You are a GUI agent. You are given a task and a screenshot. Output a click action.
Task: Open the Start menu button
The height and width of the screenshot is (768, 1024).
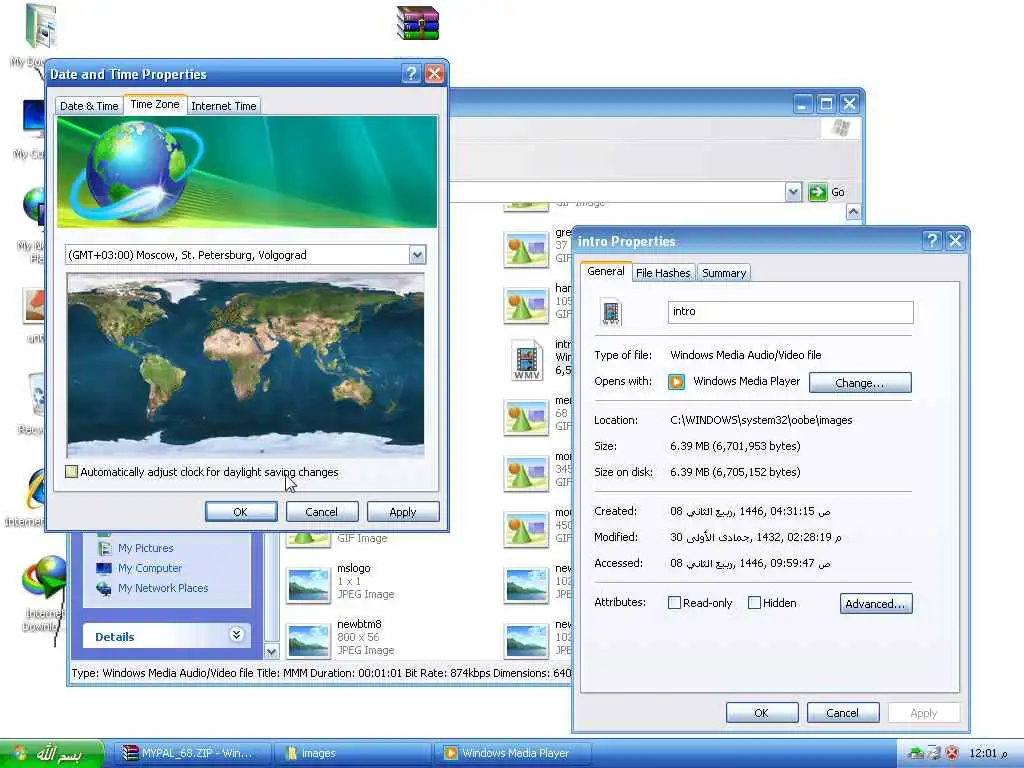[52, 754]
